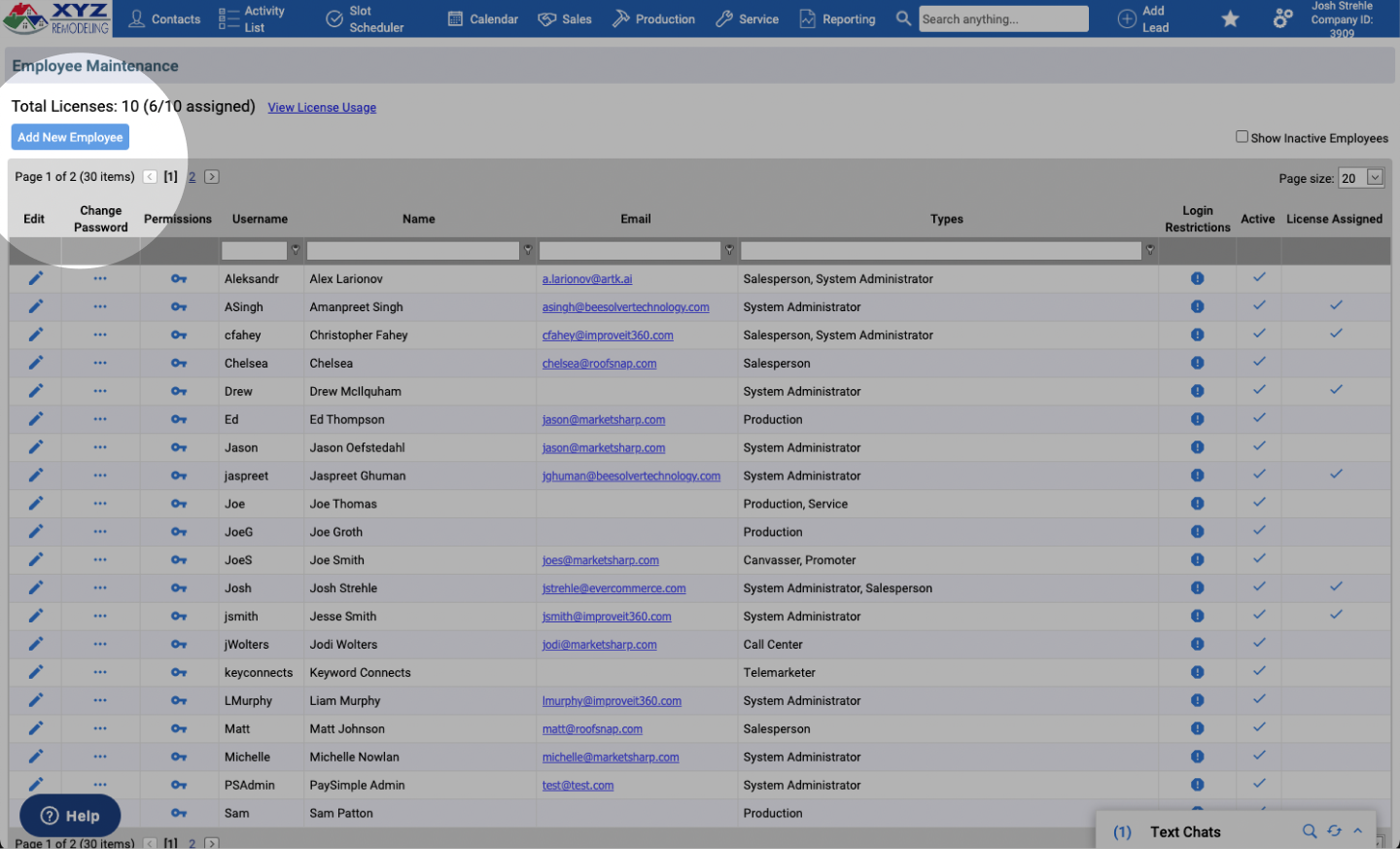The image size is (1400, 849).
Task: Expand the Text Chats panel
Action: click(x=1358, y=831)
